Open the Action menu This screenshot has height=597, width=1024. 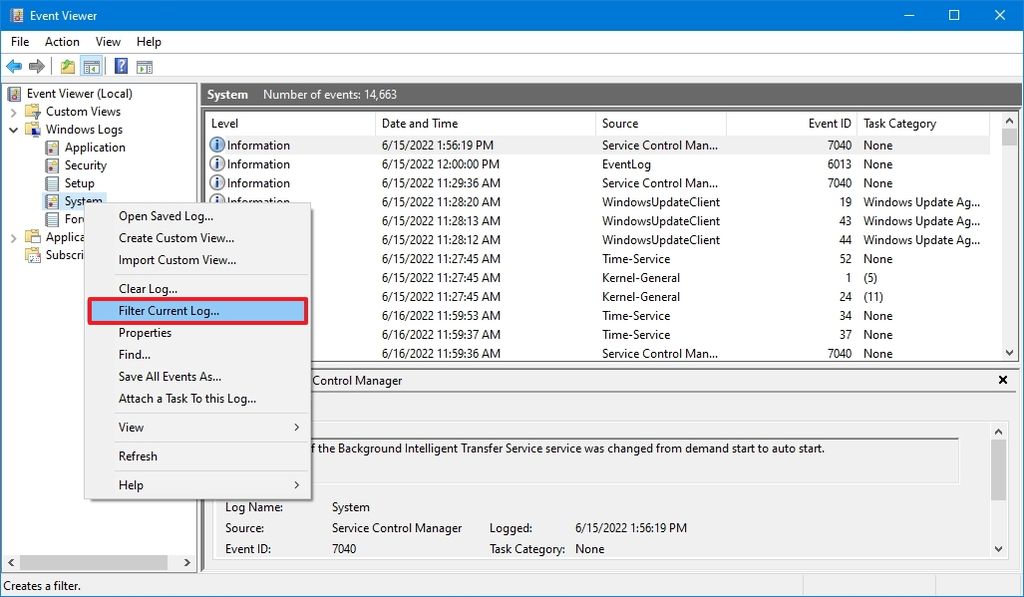click(62, 42)
